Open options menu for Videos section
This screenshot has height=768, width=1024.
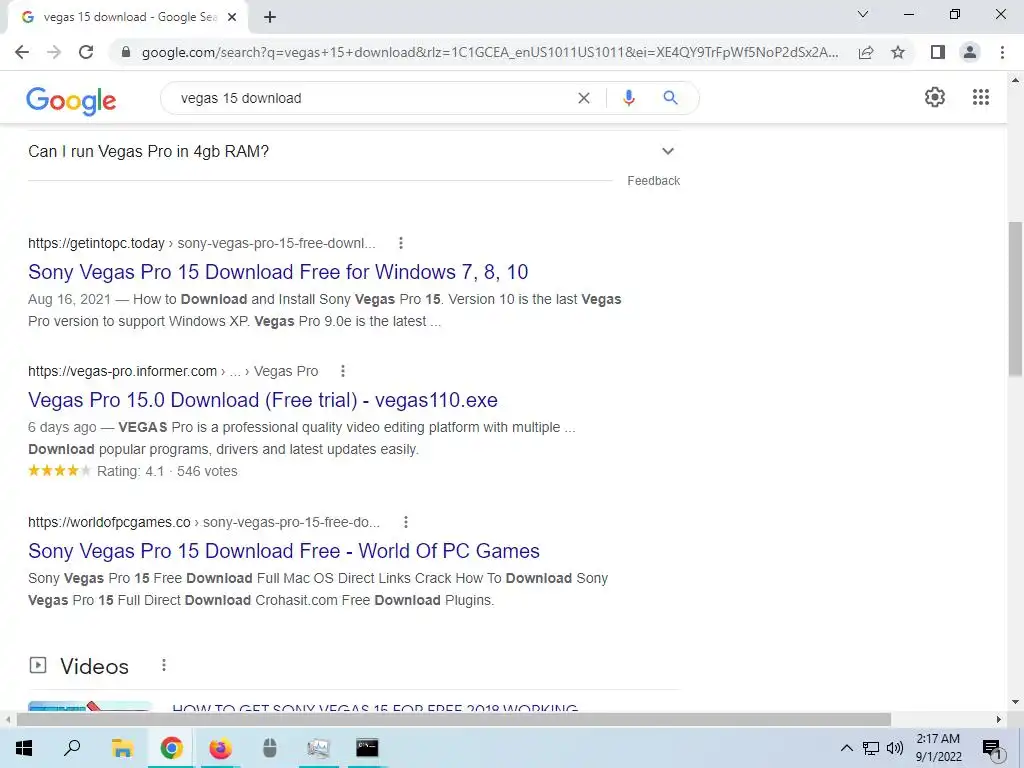[164, 665]
